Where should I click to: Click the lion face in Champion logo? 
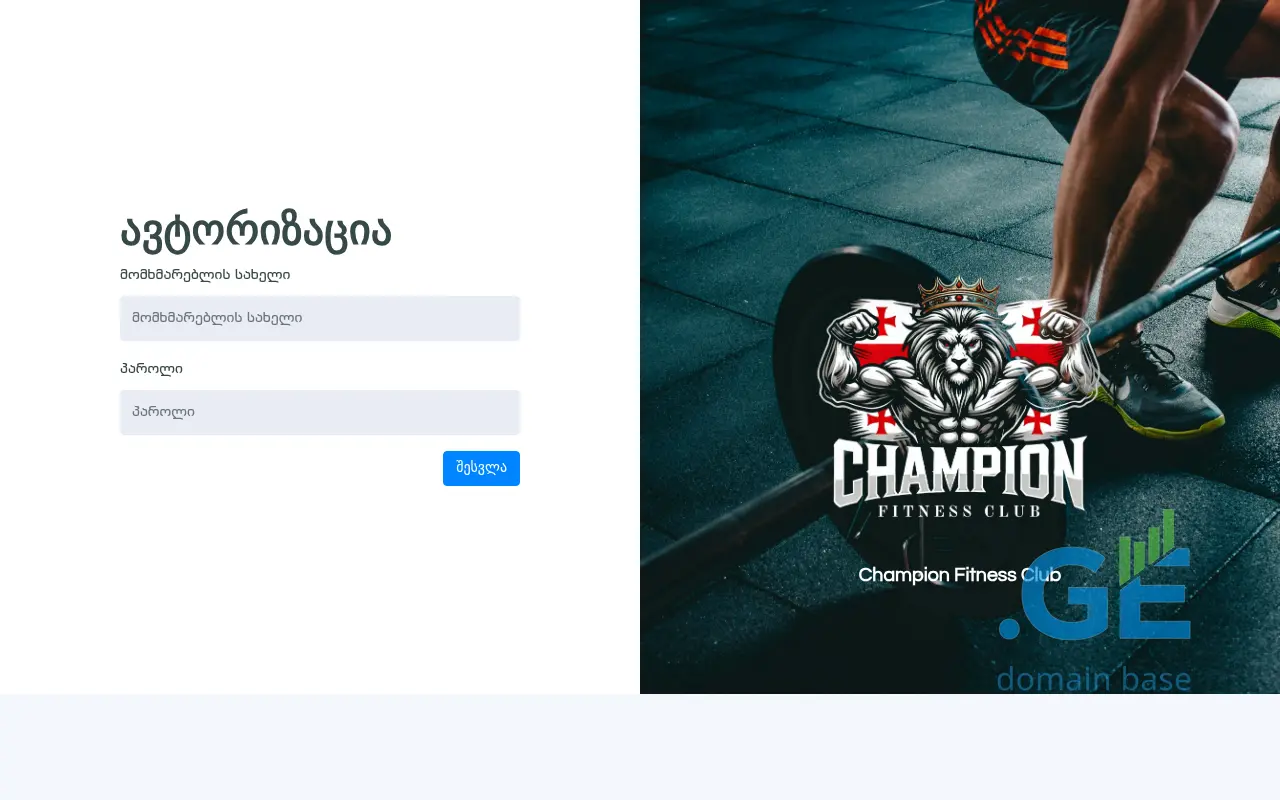(x=959, y=358)
